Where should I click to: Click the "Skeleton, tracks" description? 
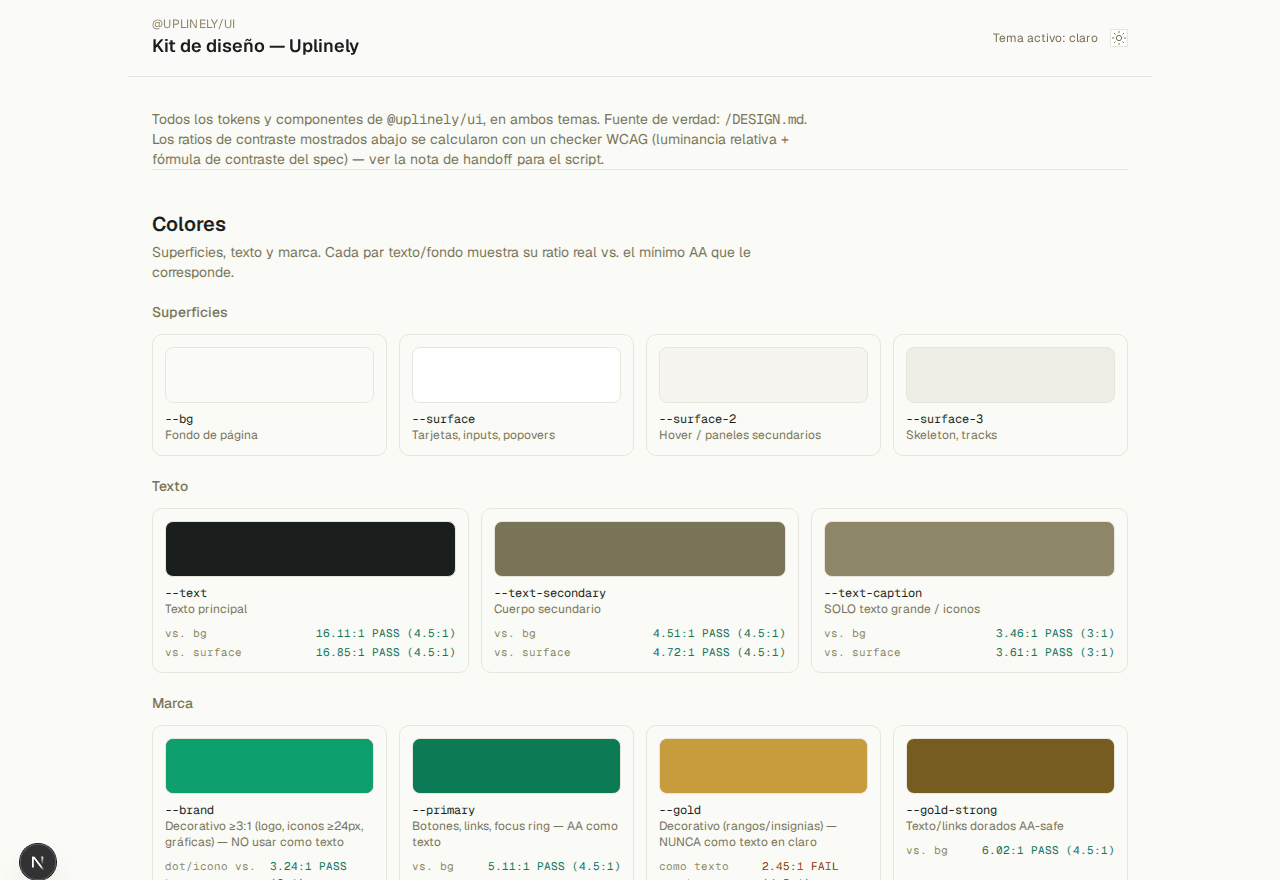click(951, 435)
